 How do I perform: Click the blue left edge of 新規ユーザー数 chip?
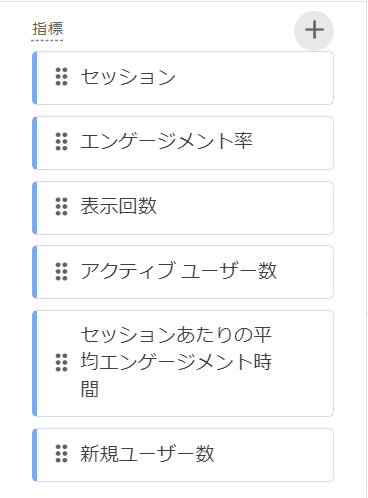(34, 455)
